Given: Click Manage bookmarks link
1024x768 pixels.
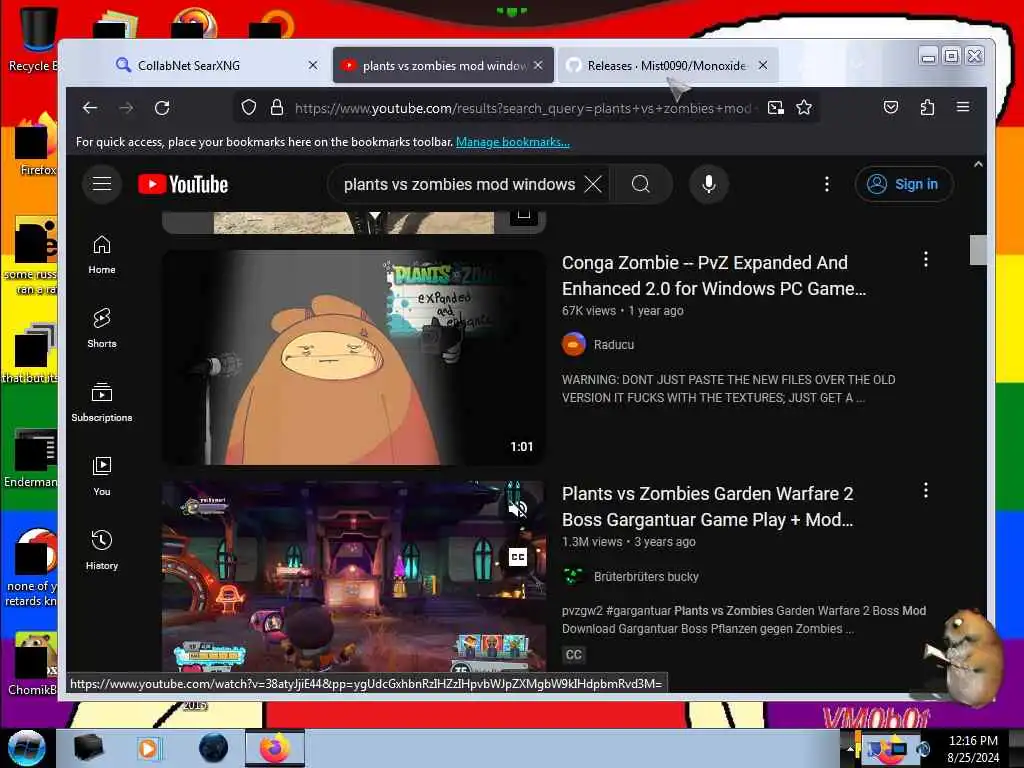Looking at the screenshot, I should point(513,142).
